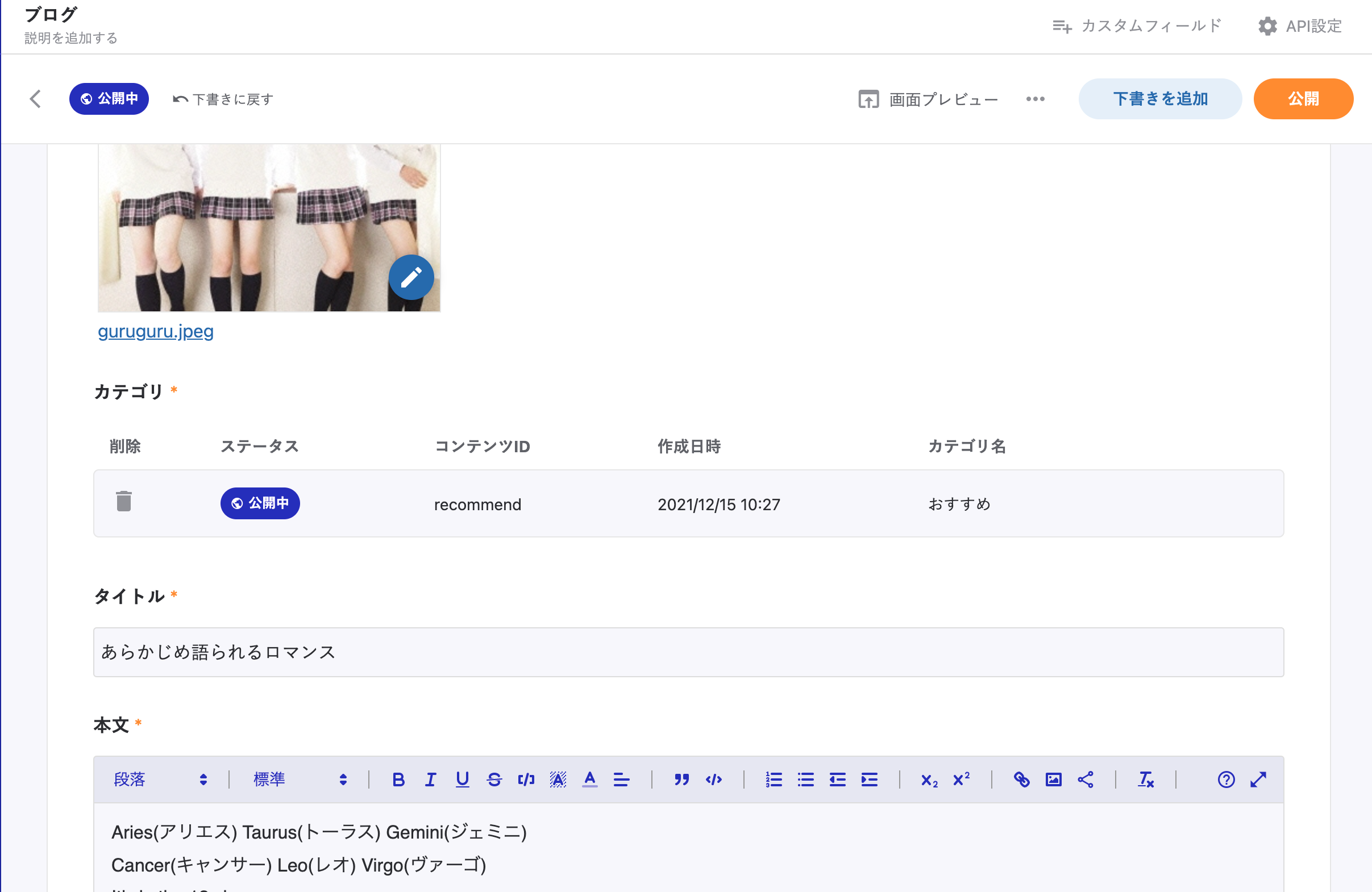Clear text formatting with the Tx icon
The image size is (1372, 892).
point(1145,780)
